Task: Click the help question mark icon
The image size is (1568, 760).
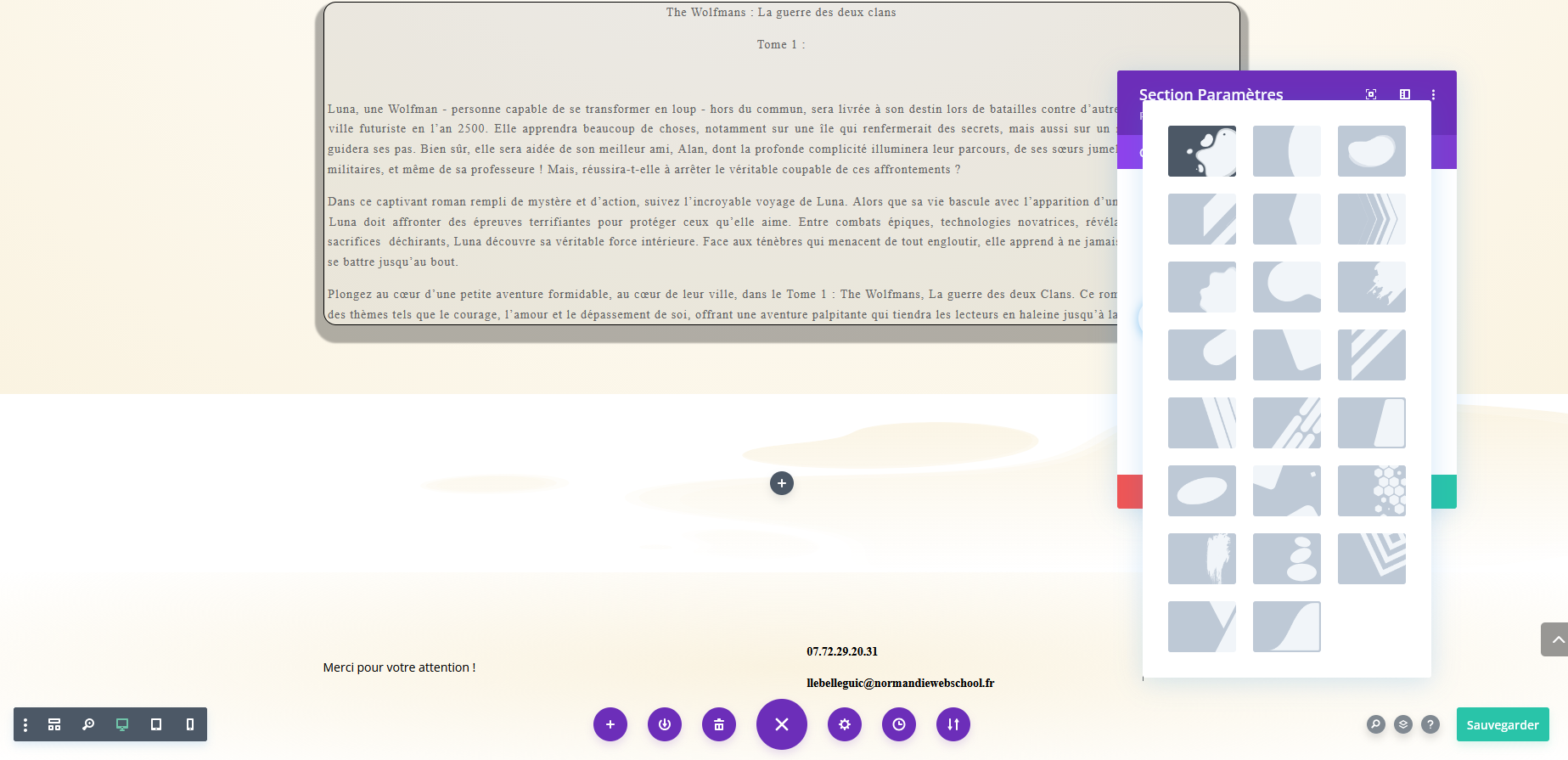Action: tap(1430, 724)
